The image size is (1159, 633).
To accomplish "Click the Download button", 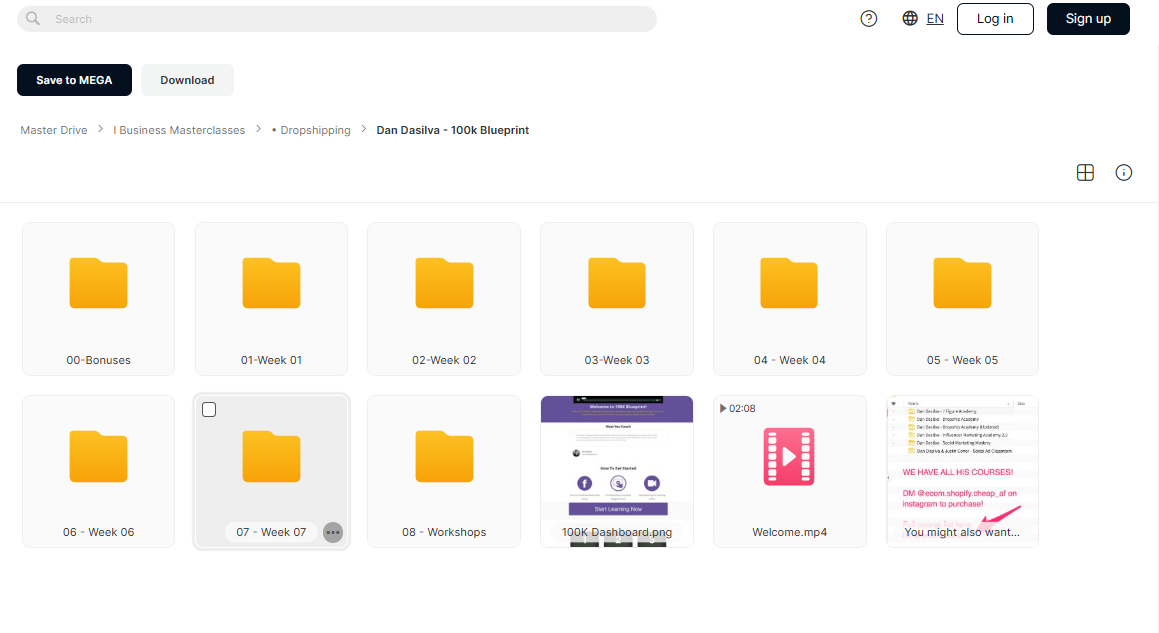I will [x=187, y=80].
